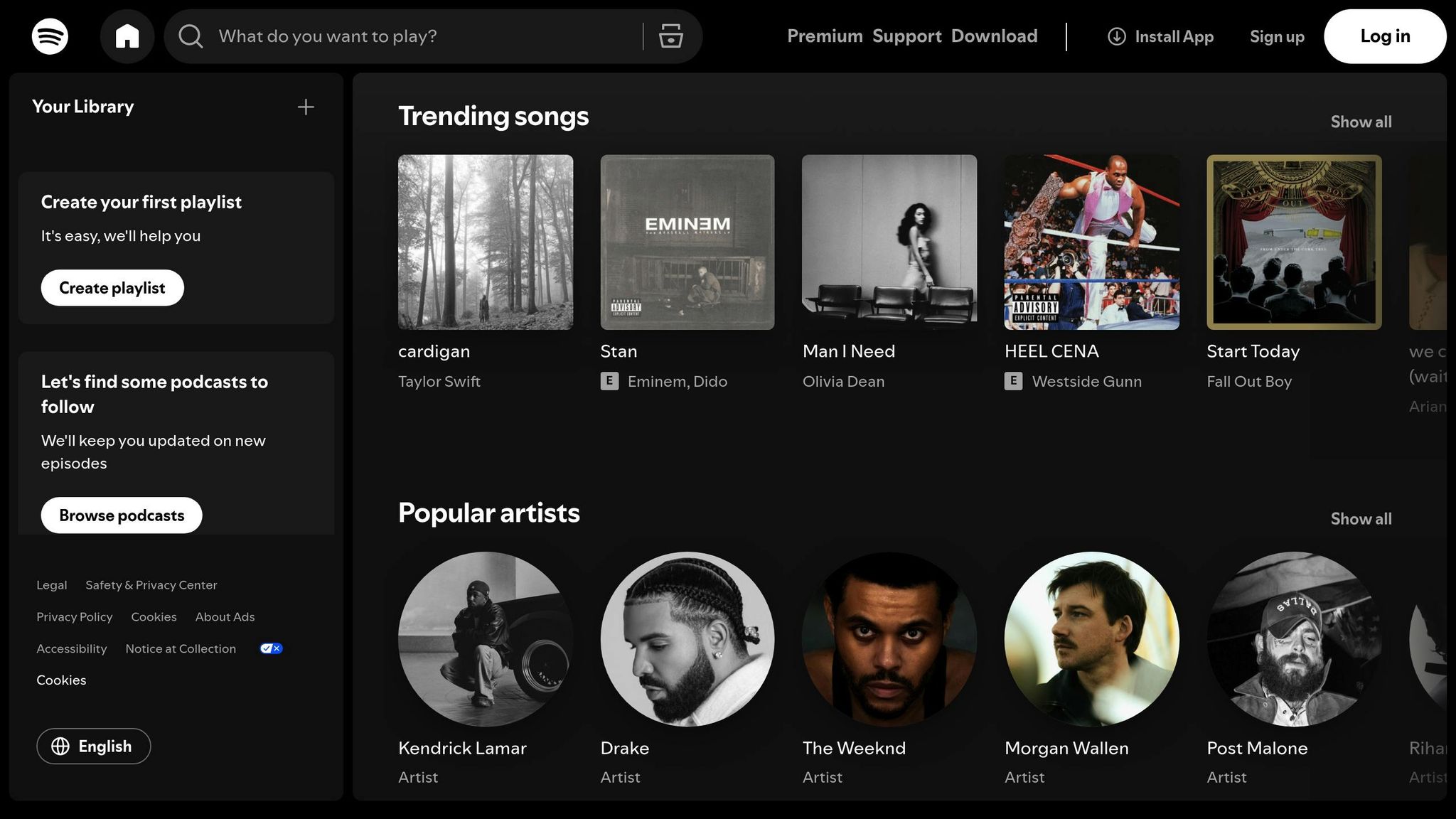Click the plus icon in Your Library
1456x819 pixels.
pyautogui.click(x=306, y=107)
